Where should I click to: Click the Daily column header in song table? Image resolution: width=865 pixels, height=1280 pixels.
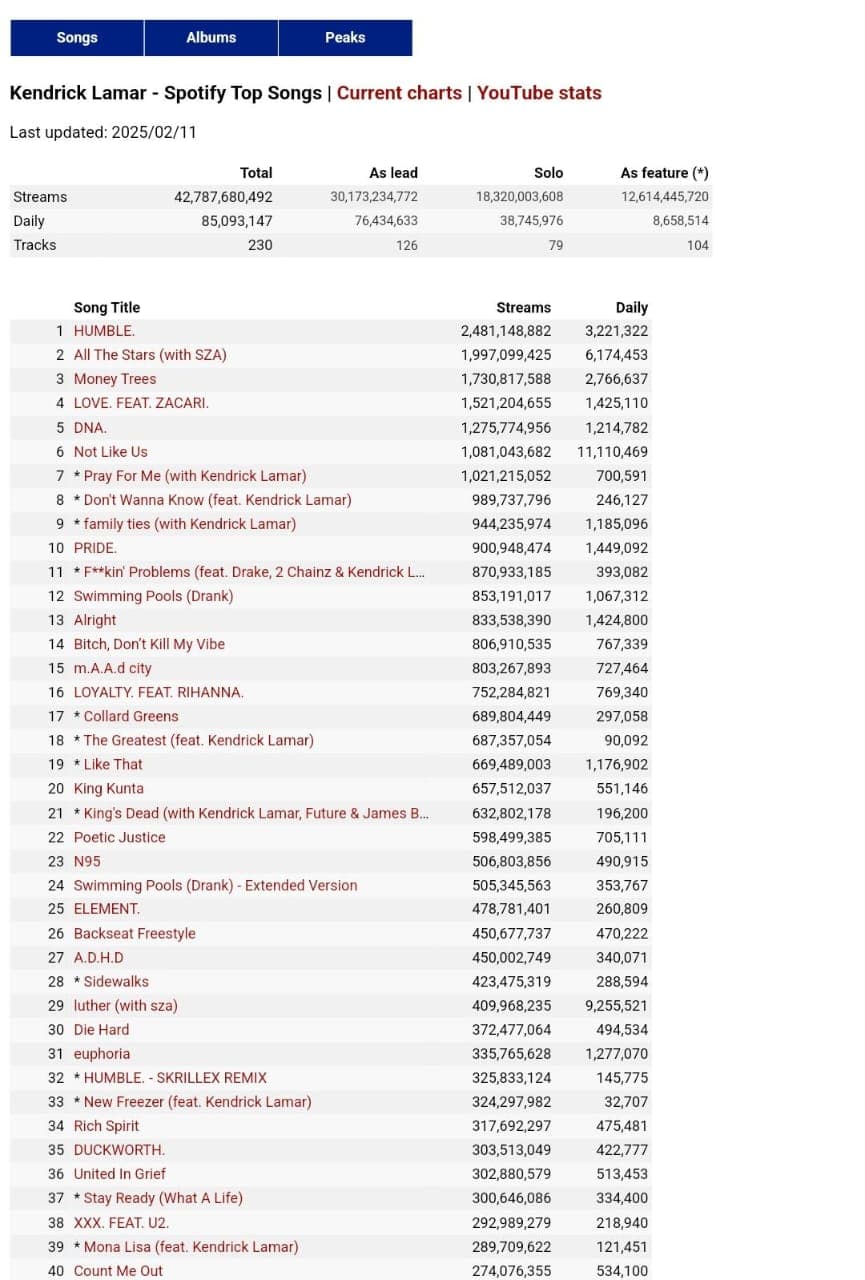(x=631, y=308)
